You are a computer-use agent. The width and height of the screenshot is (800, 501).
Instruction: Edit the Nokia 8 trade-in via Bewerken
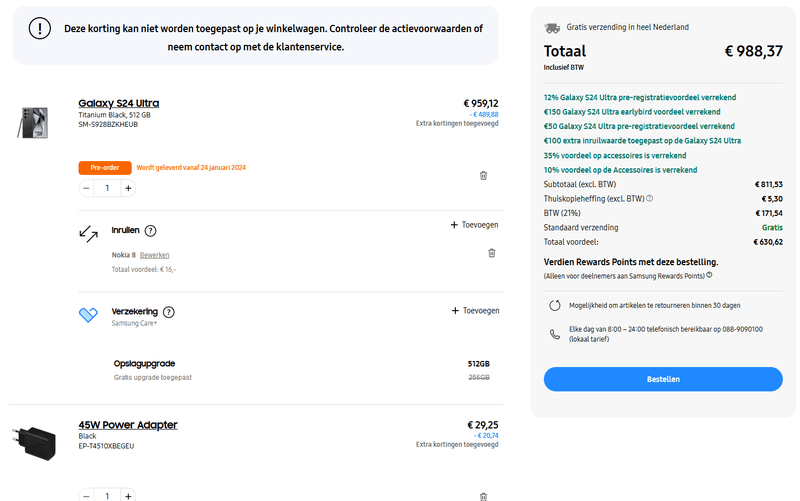(154, 255)
